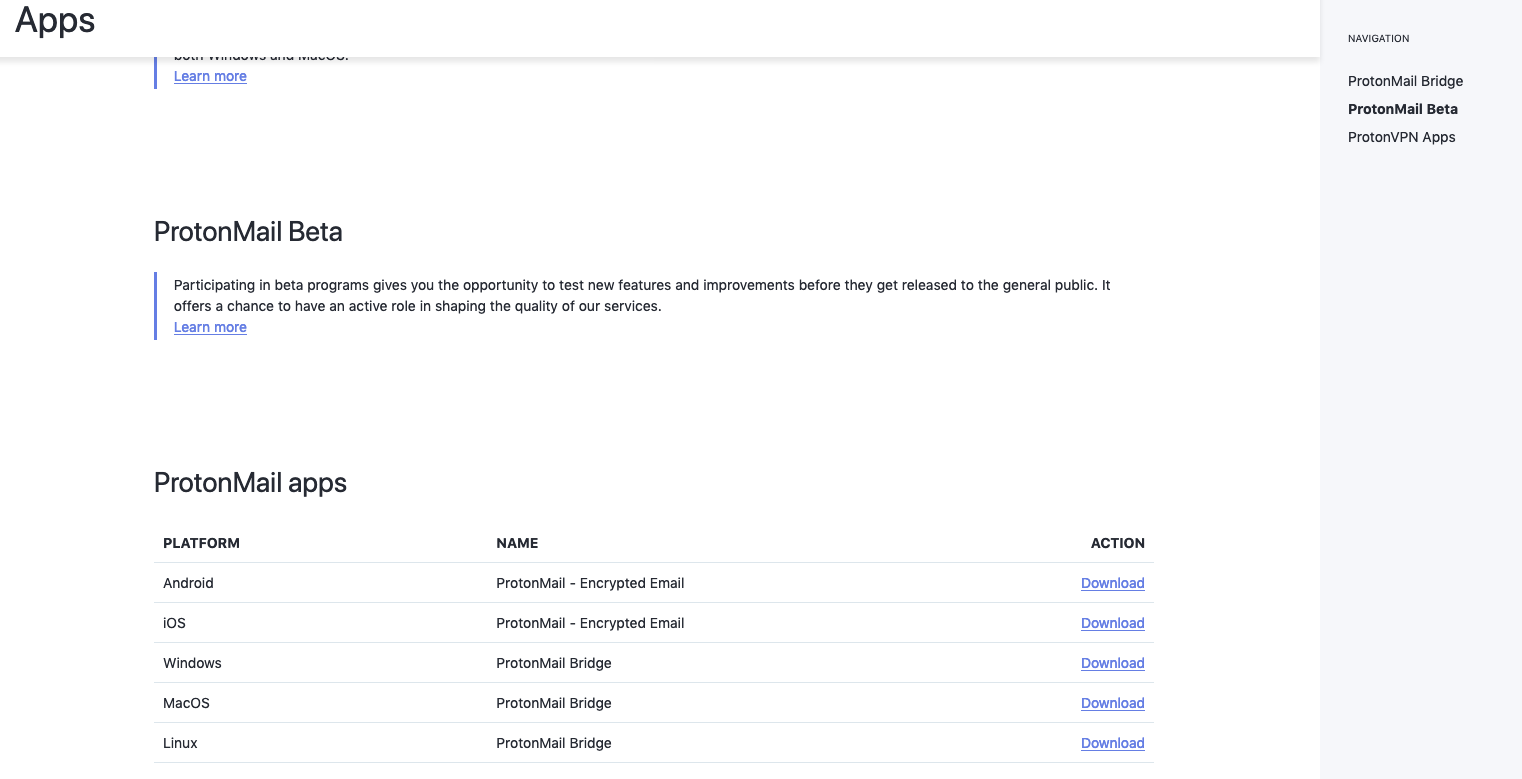This screenshot has width=1522, height=779.
Task: Download ProtonMail Bridge for Windows
Action: (1112, 663)
